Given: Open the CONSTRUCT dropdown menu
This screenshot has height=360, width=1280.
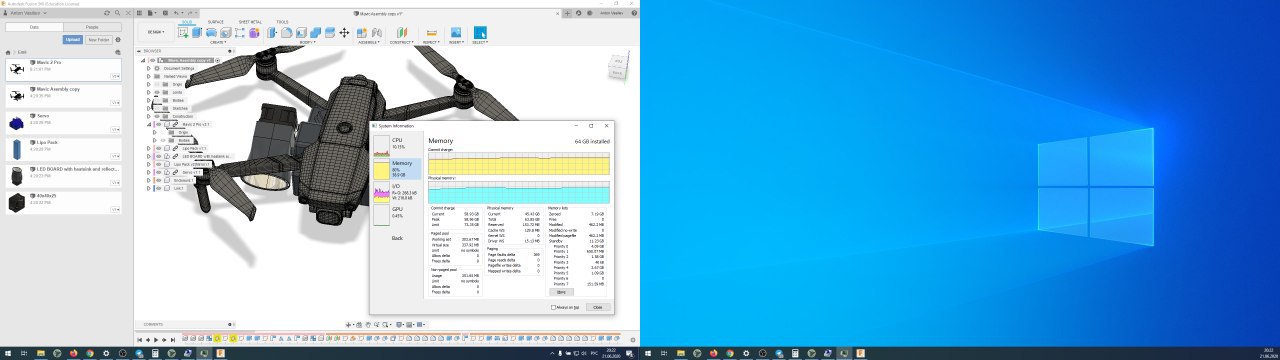Looking at the screenshot, I should coord(402,42).
